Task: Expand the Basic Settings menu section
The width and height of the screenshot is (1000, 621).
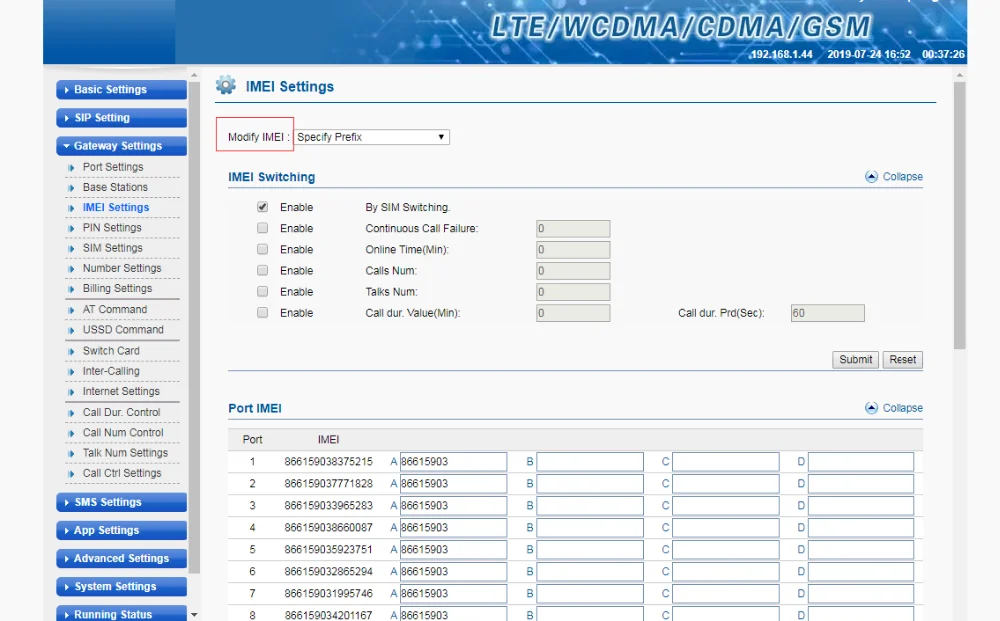Action: pyautogui.click(x=121, y=90)
